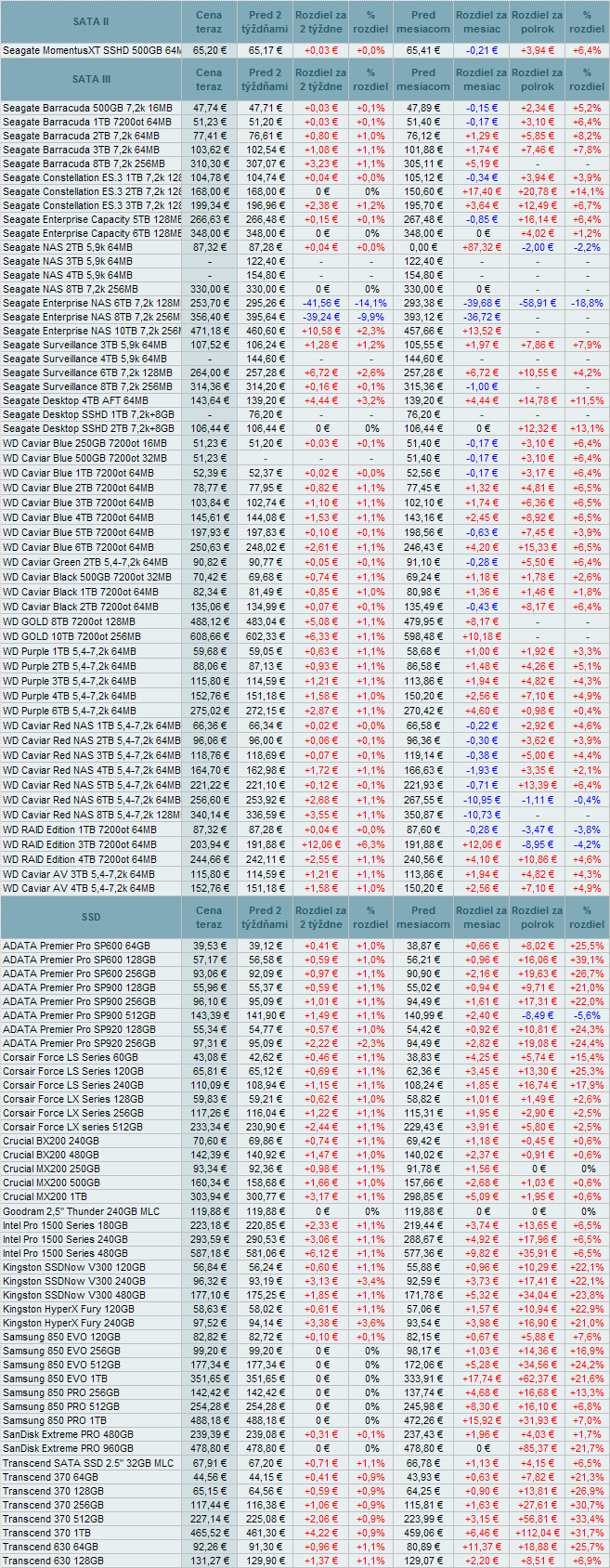
Task: Select -10,95 € monthly value for WD Caviar Red NAS 6TB
Action: click(x=481, y=800)
